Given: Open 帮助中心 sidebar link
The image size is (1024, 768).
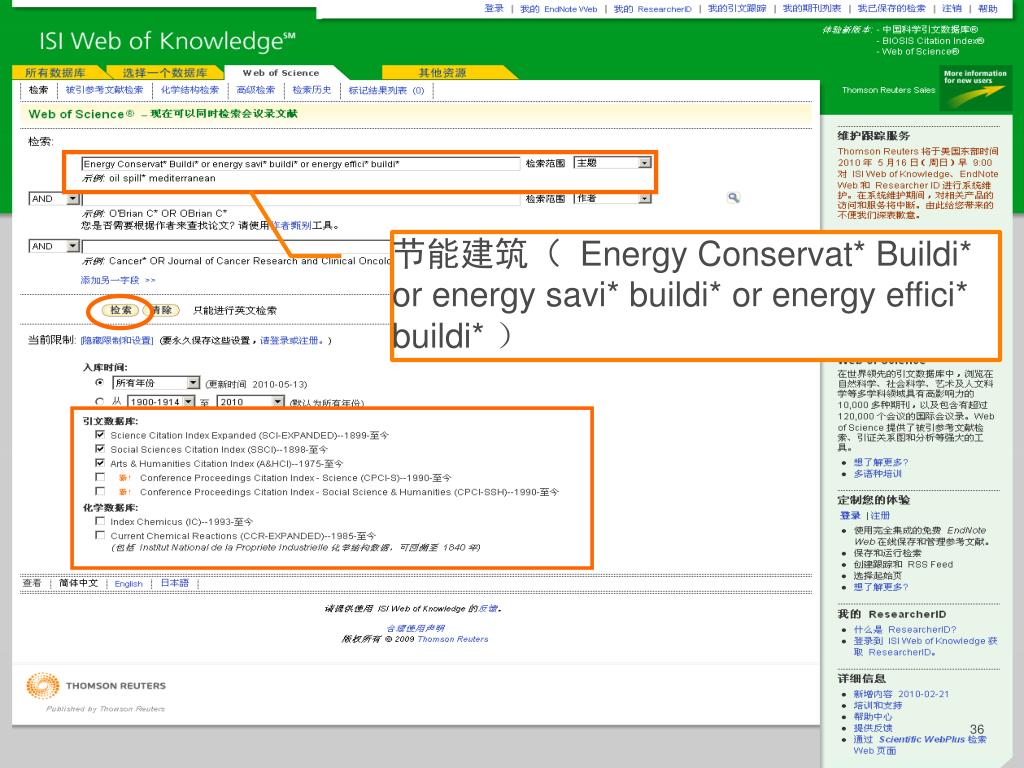Looking at the screenshot, I should point(872,716).
